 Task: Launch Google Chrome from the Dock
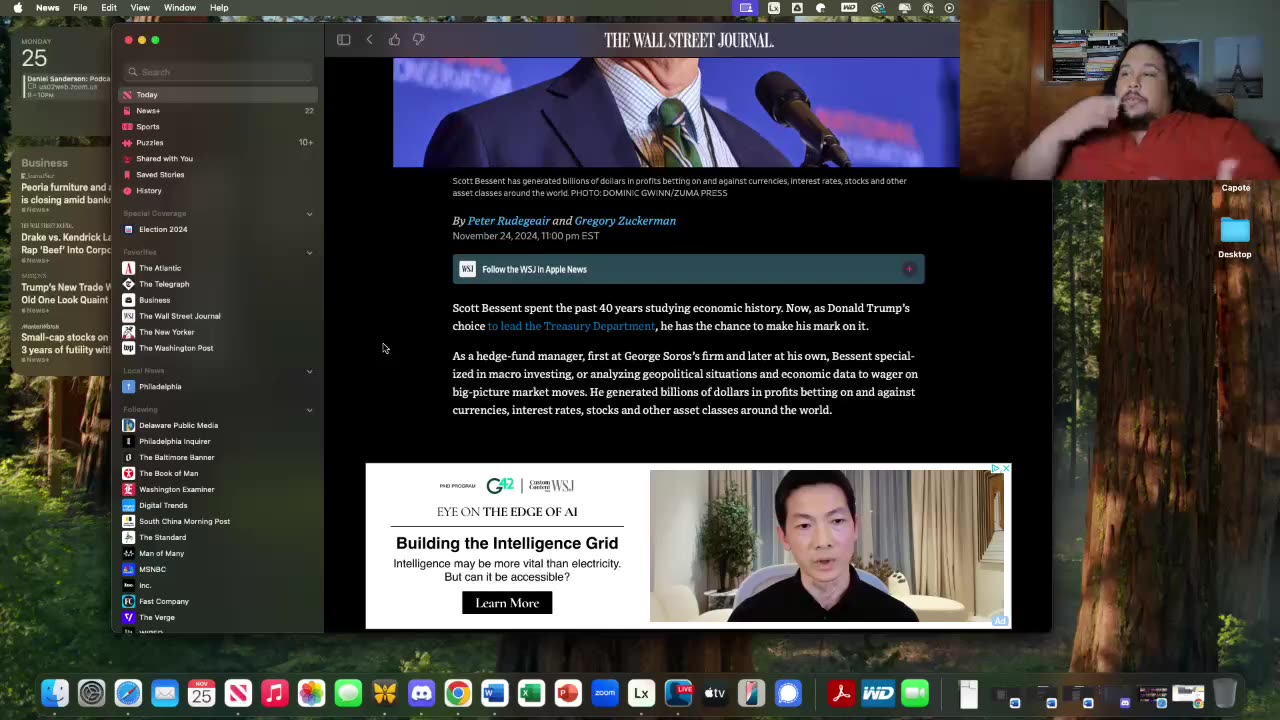(458, 693)
